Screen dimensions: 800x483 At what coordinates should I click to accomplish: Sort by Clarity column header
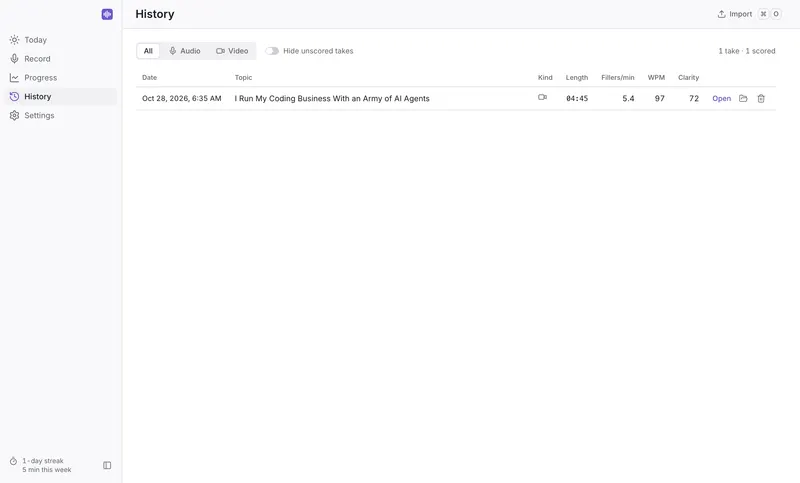688,78
